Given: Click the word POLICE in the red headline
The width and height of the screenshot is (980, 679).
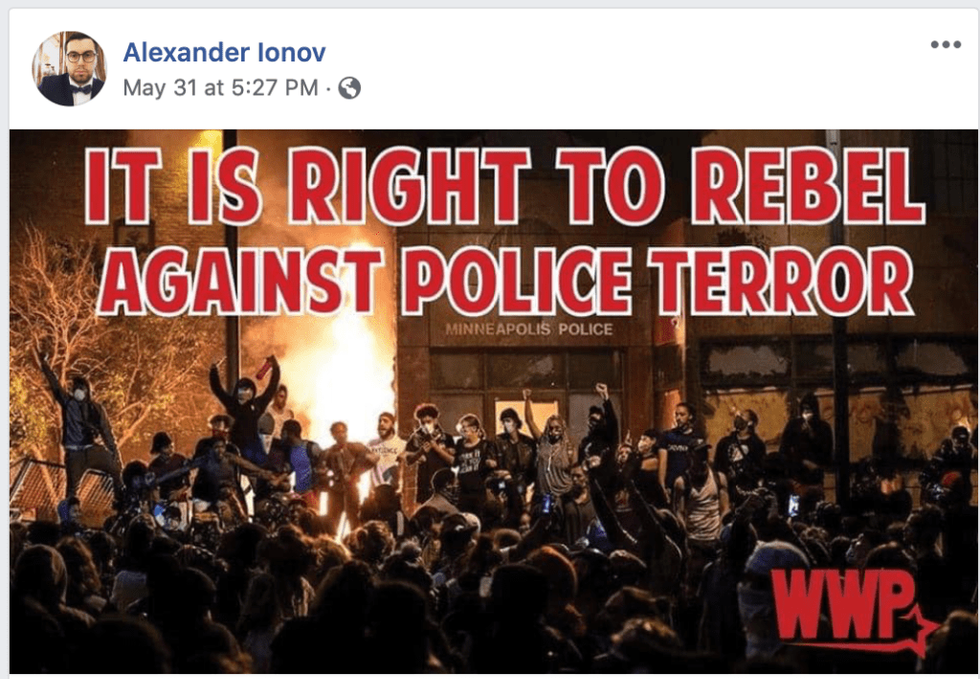Looking at the screenshot, I should [516, 281].
